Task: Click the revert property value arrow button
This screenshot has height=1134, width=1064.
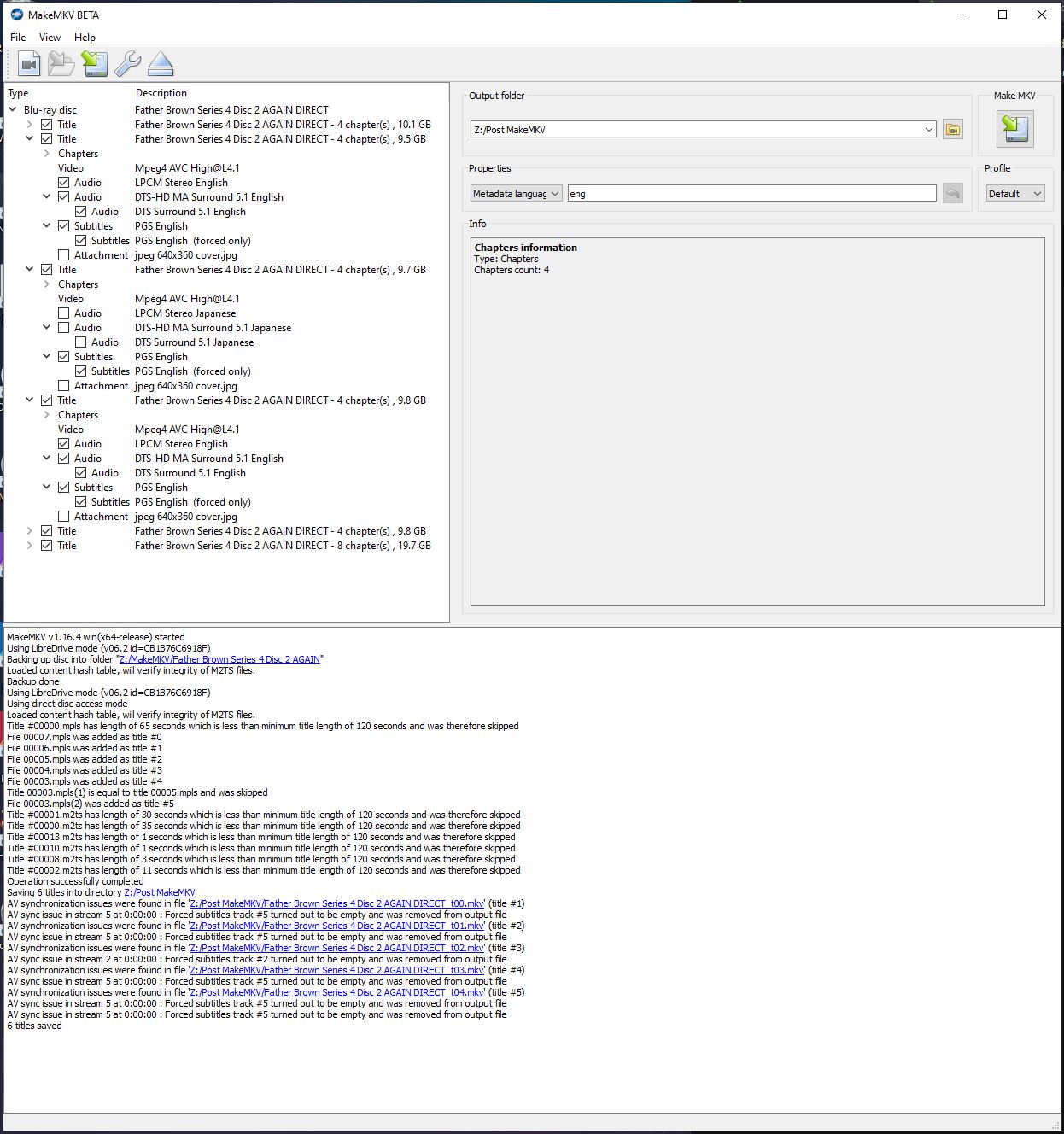Action: point(953,194)
